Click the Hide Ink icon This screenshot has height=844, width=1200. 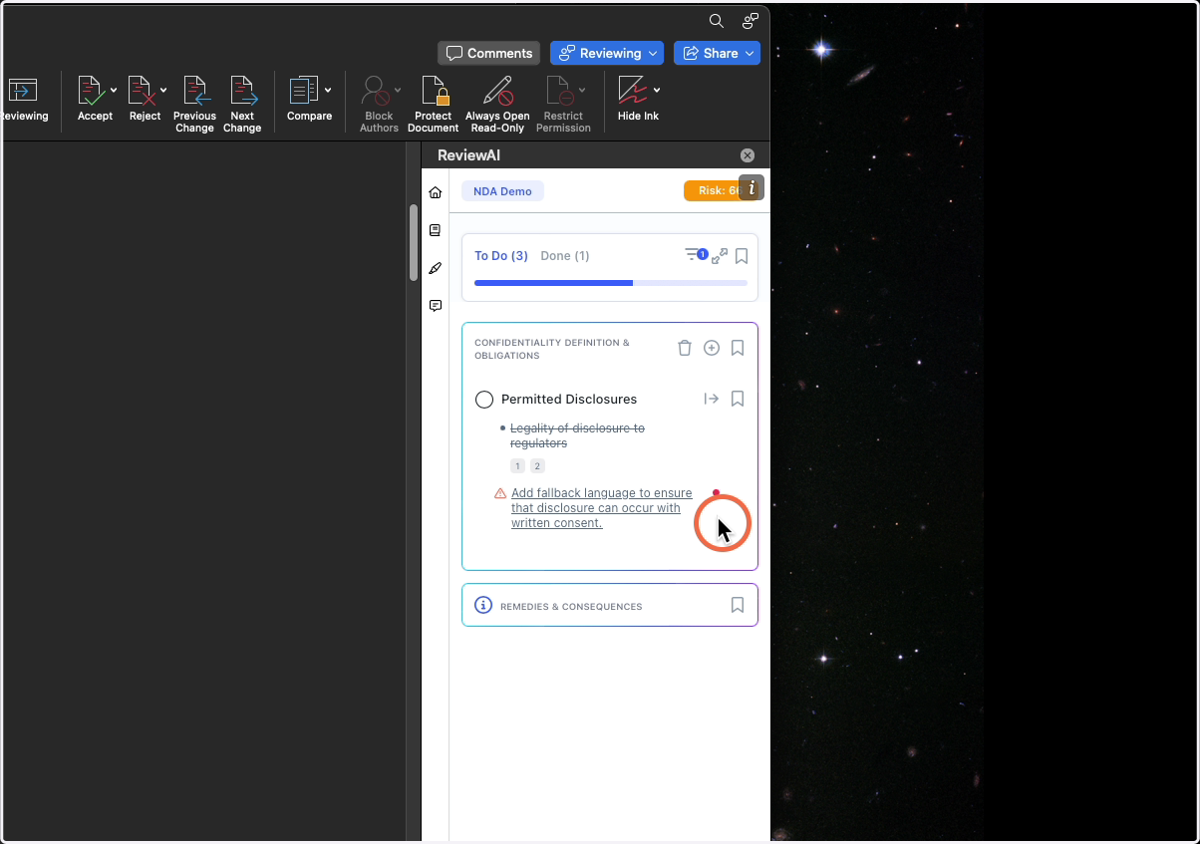[633, 90]
